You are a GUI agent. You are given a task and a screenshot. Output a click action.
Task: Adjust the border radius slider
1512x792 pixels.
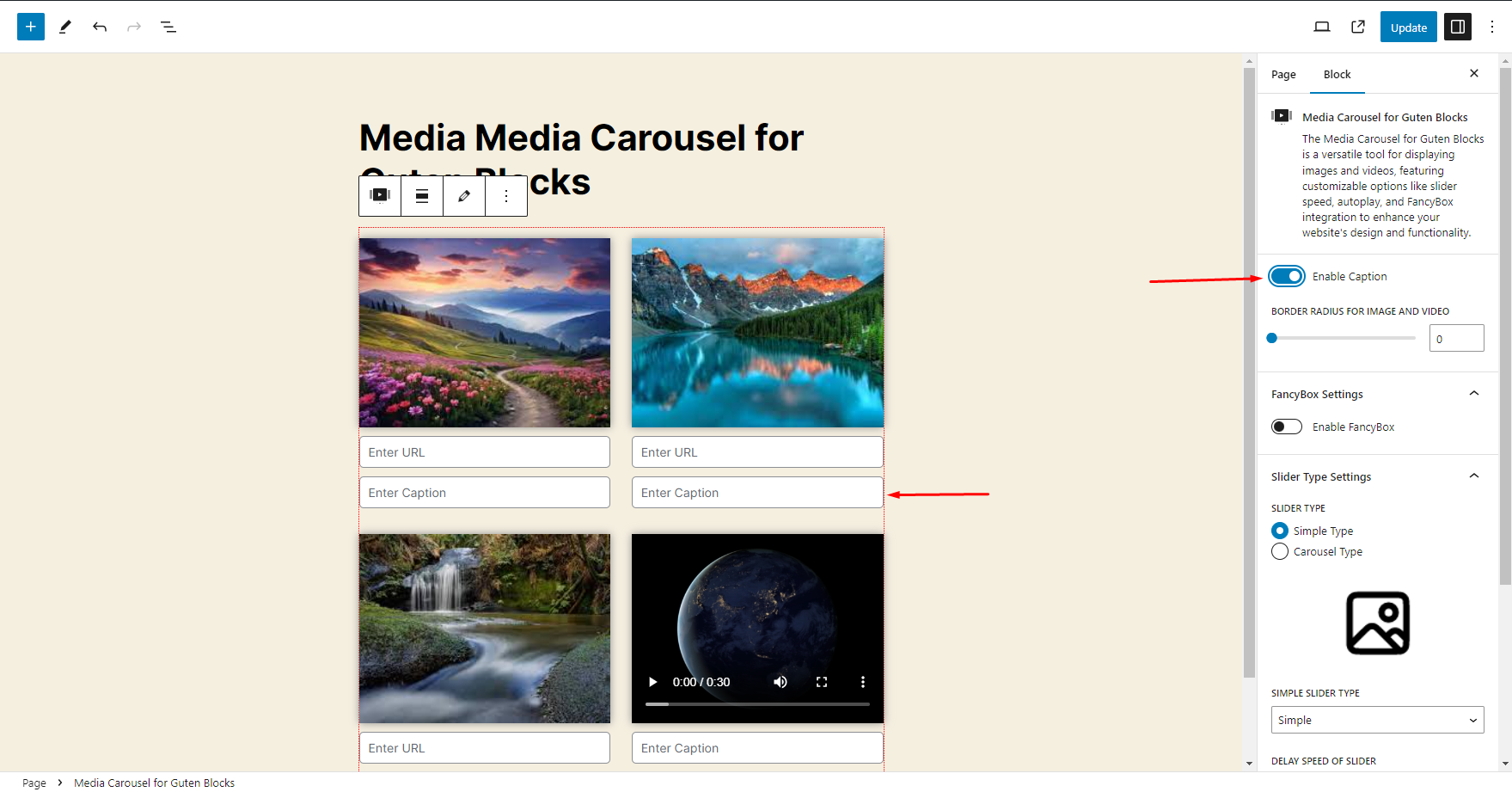(x=1343, y=338)
